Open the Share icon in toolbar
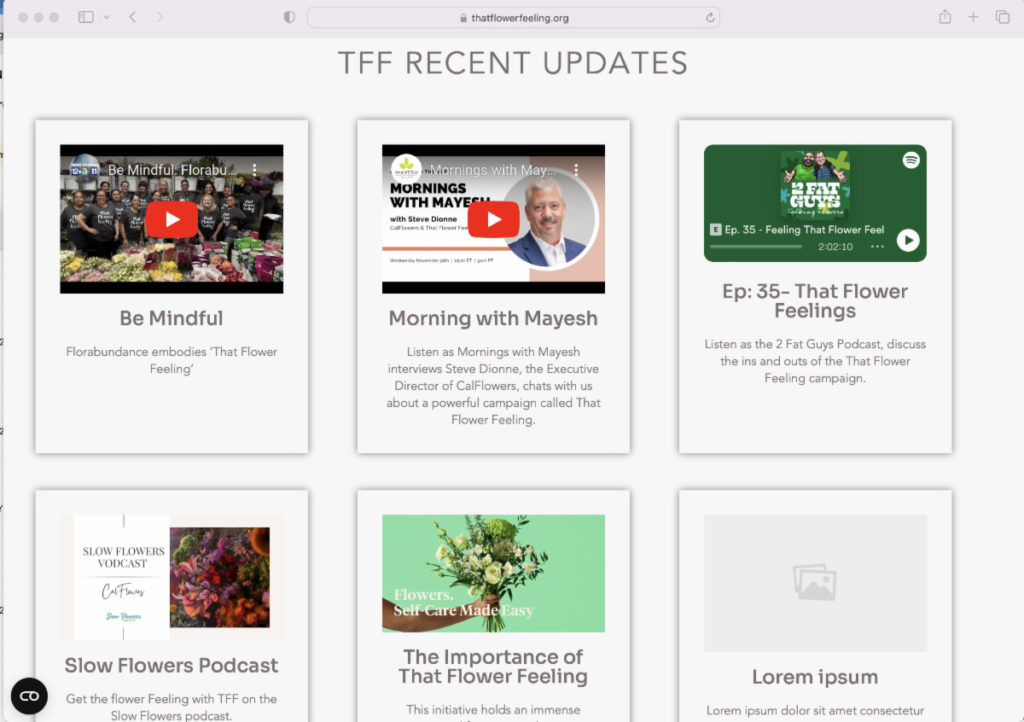The height and width of the screenshot is (722, 1024). [x=945, y=17]
